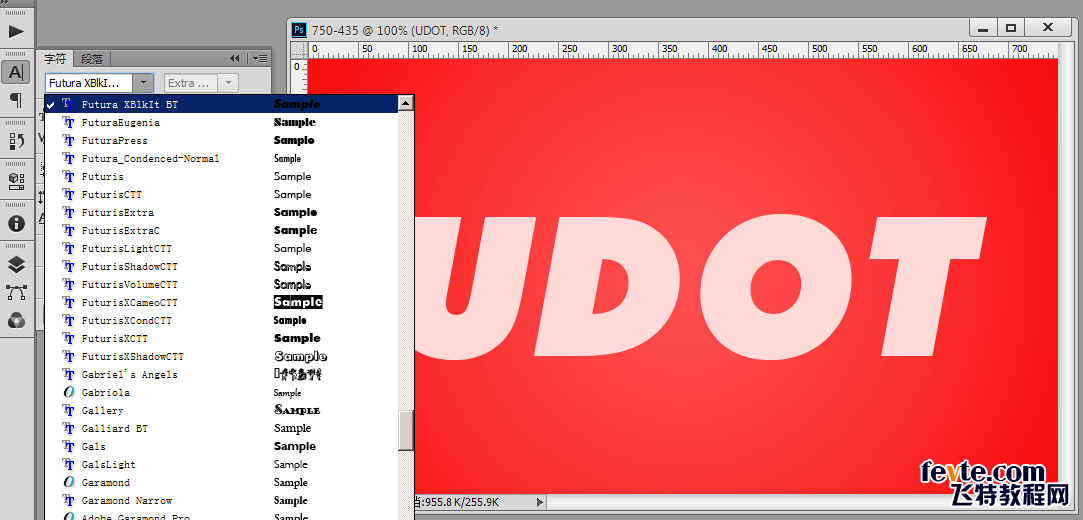
Task: Open the Character panel icon in dock
Action: point(15,71)
